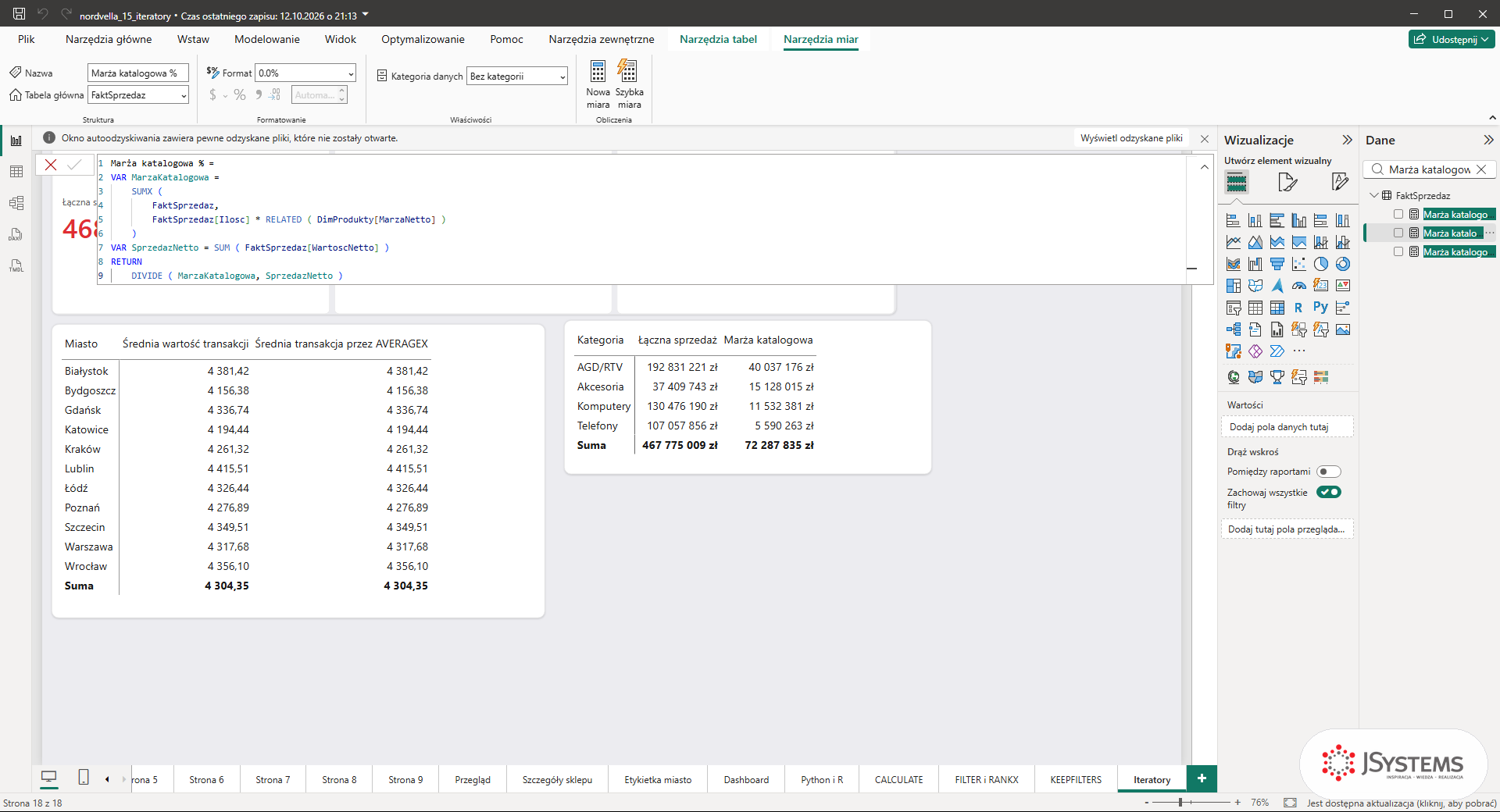Toggle Zachowaj wszystkie filtry switch
Viewport: 1500px width, 812px height.
[x=1329, y=492]
